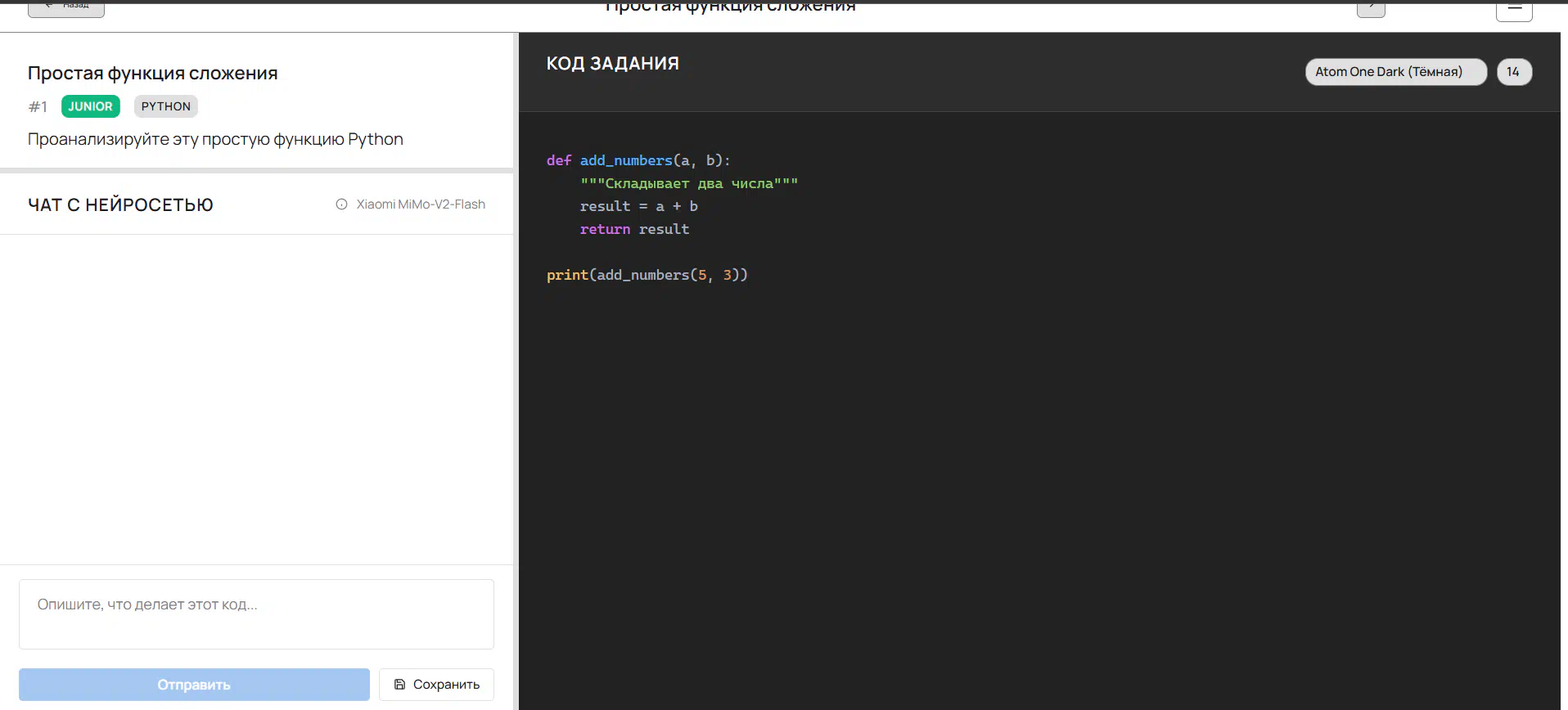This screenshot has height=710, width=1568.
Task: Go back with the Назад arrow button
Action: [x=66, y=7]
